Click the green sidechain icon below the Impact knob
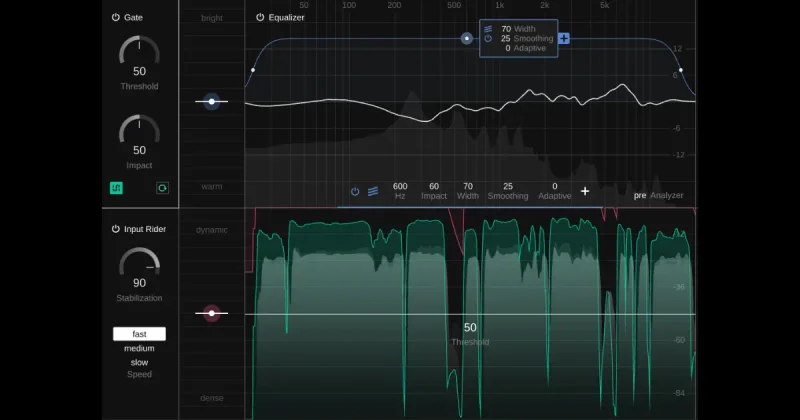Screen dimensions: 800x420 116,188
